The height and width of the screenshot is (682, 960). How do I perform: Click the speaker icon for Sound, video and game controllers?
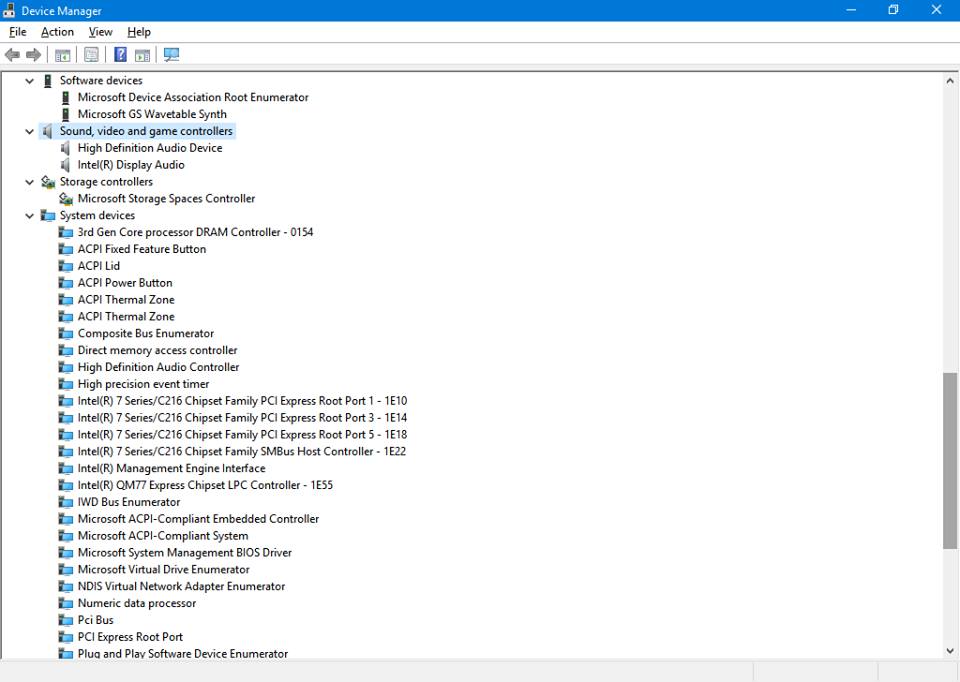click(x=47, y=131)
